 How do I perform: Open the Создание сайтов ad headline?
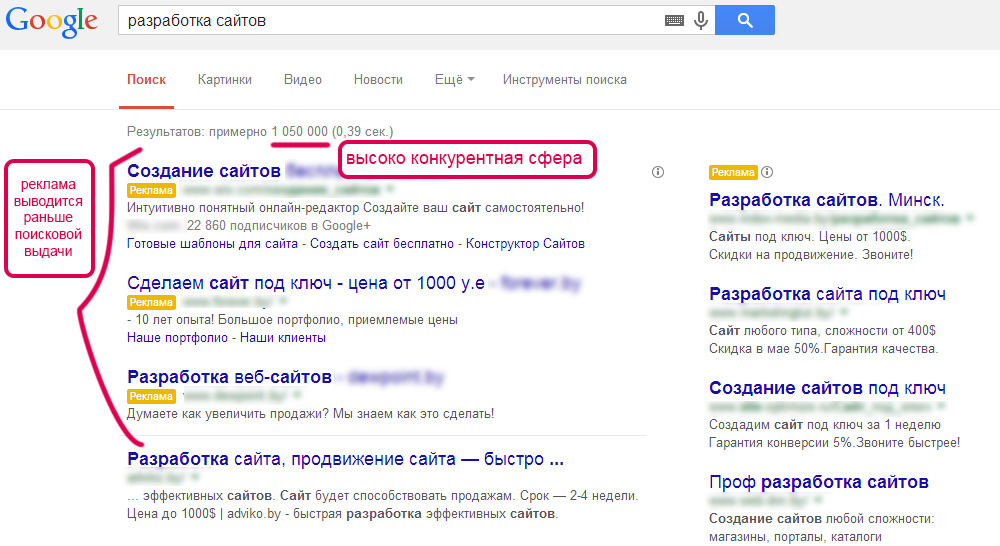pos(203,171)
